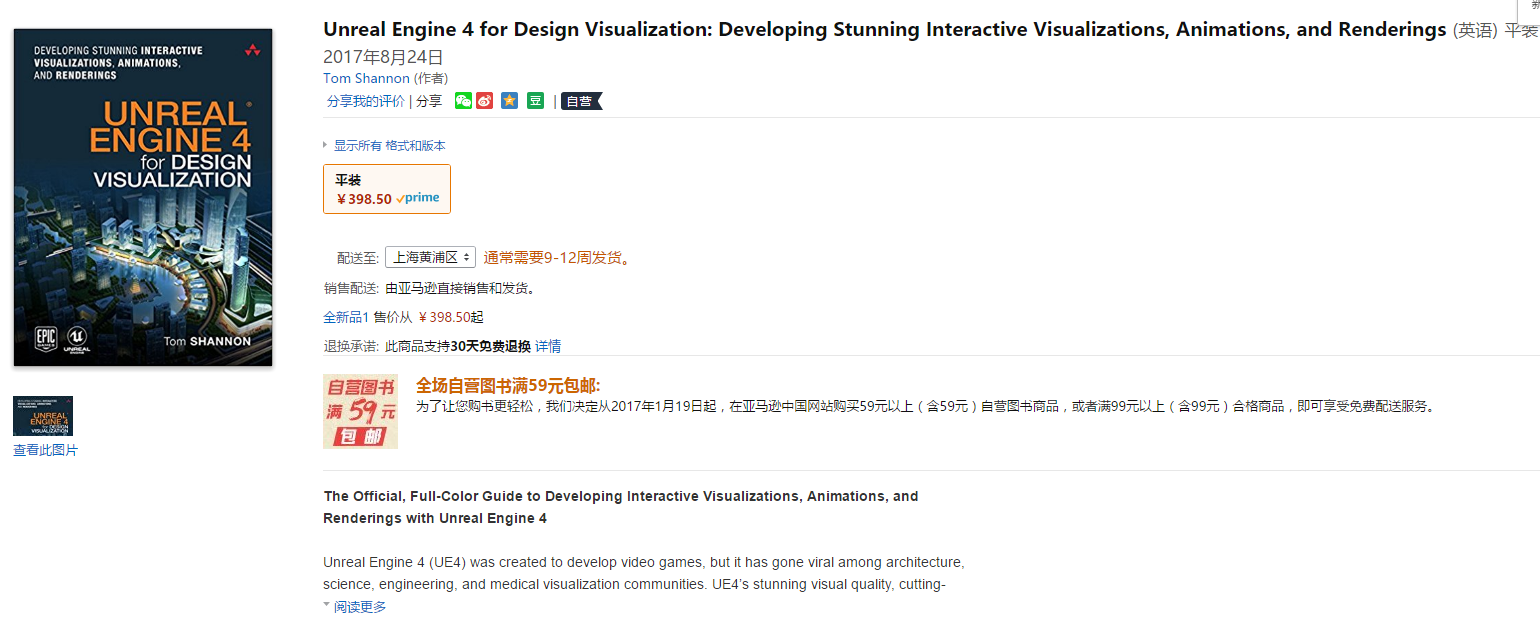Screen dimensions: 1540x617
Task: Expand the description with 阅读更多
Action: (359, 607)
